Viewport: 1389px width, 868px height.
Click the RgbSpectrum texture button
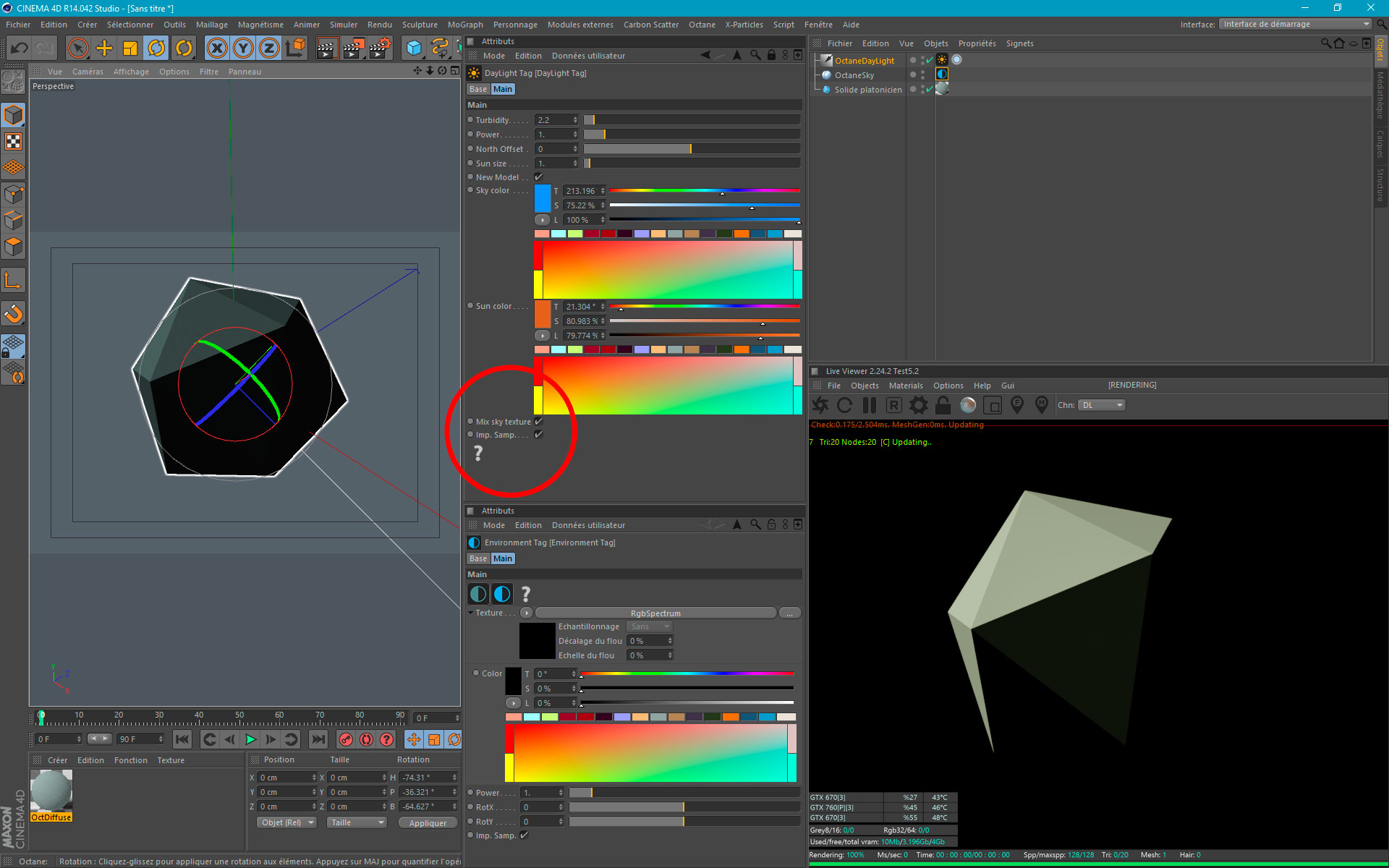[655, 613]
